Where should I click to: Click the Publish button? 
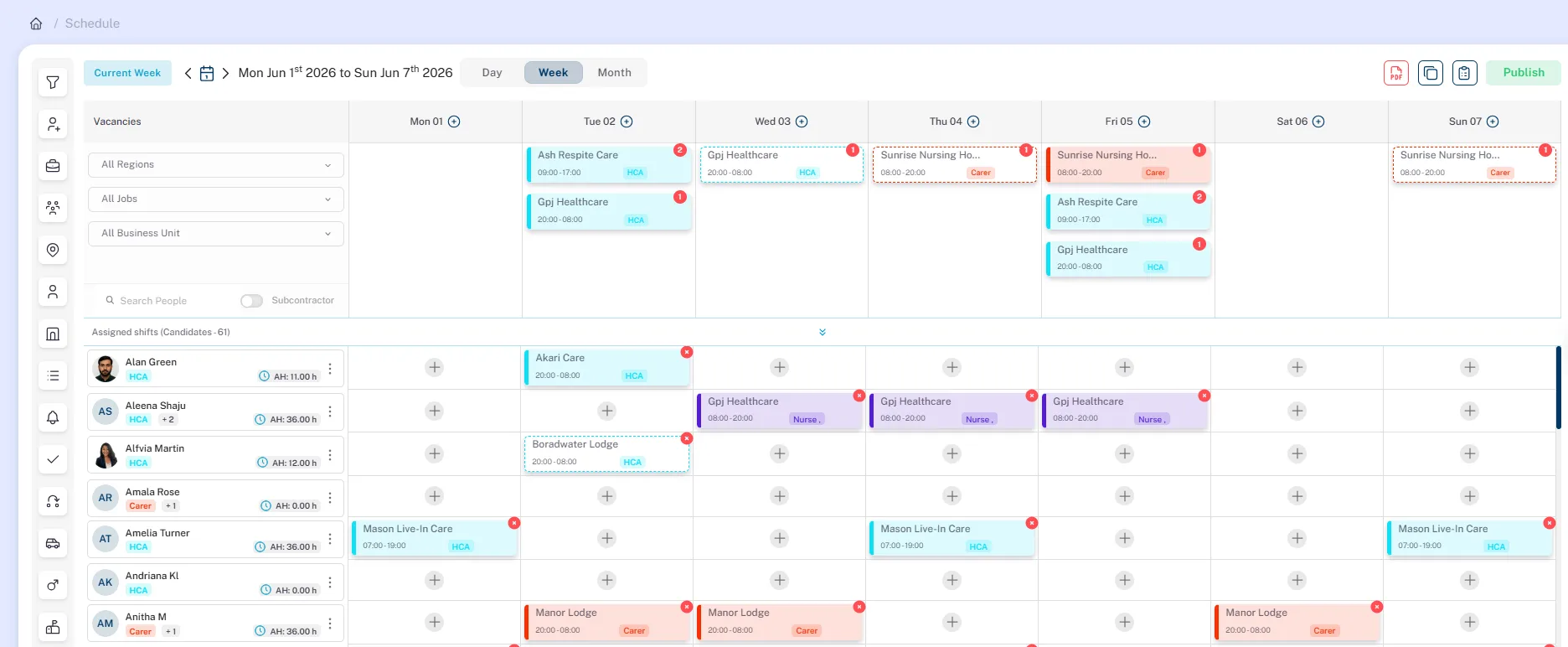pyautogui.click(x=1524, y=73)
